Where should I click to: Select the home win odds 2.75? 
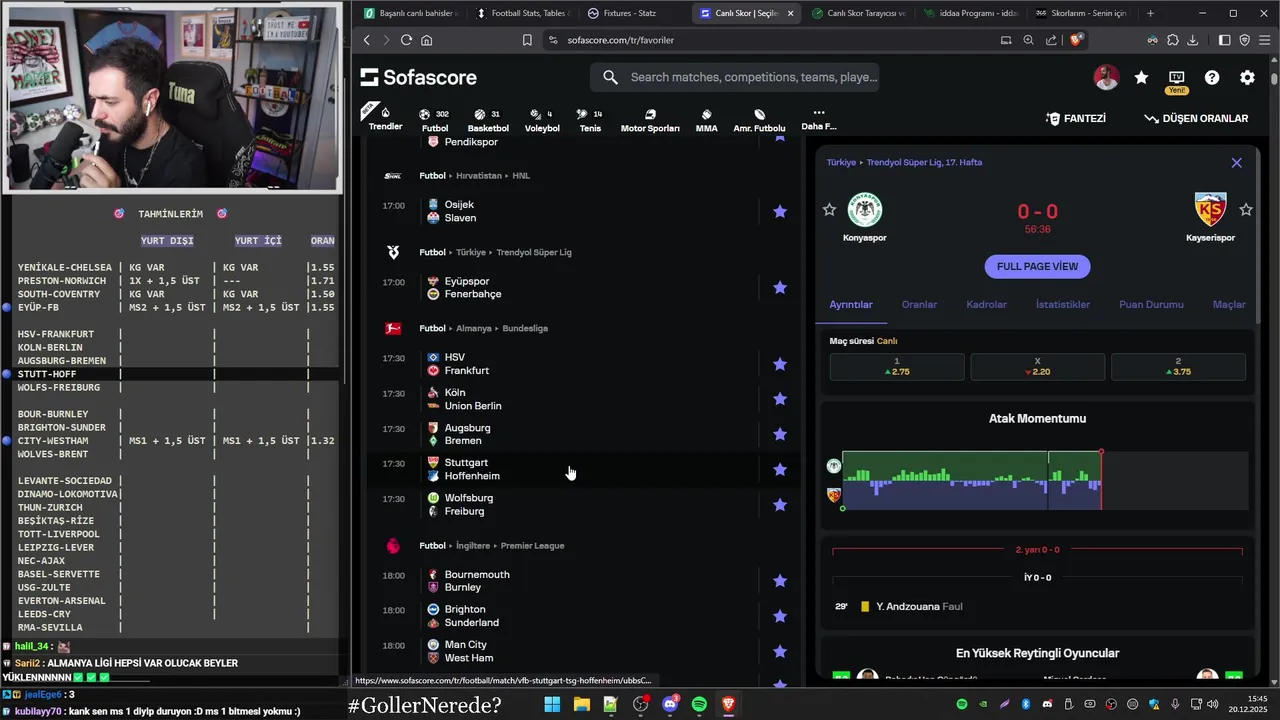897,367
